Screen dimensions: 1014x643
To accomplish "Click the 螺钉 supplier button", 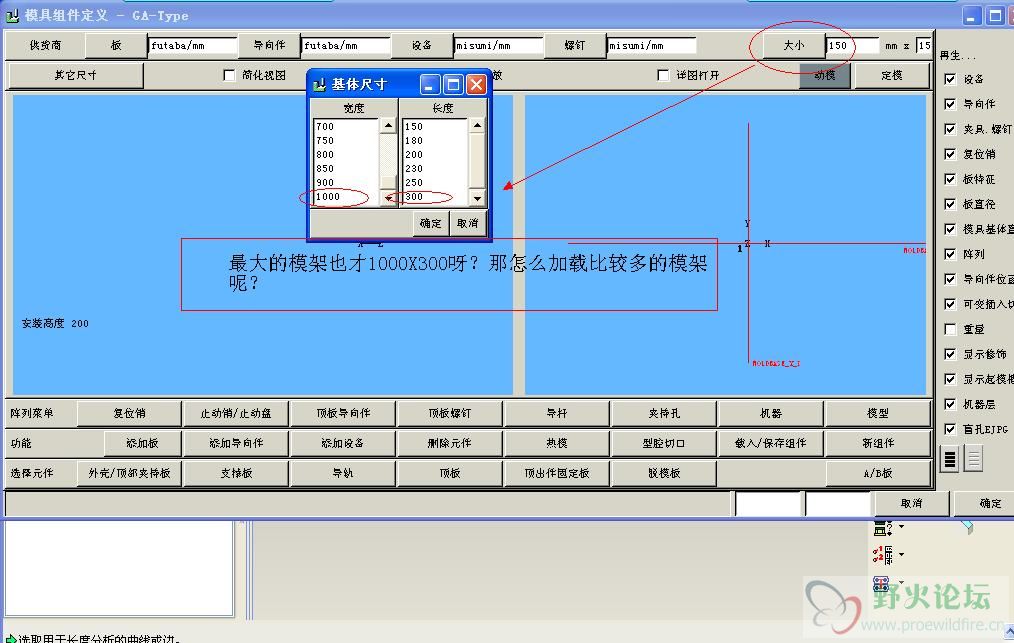I will tap(574, 45).
